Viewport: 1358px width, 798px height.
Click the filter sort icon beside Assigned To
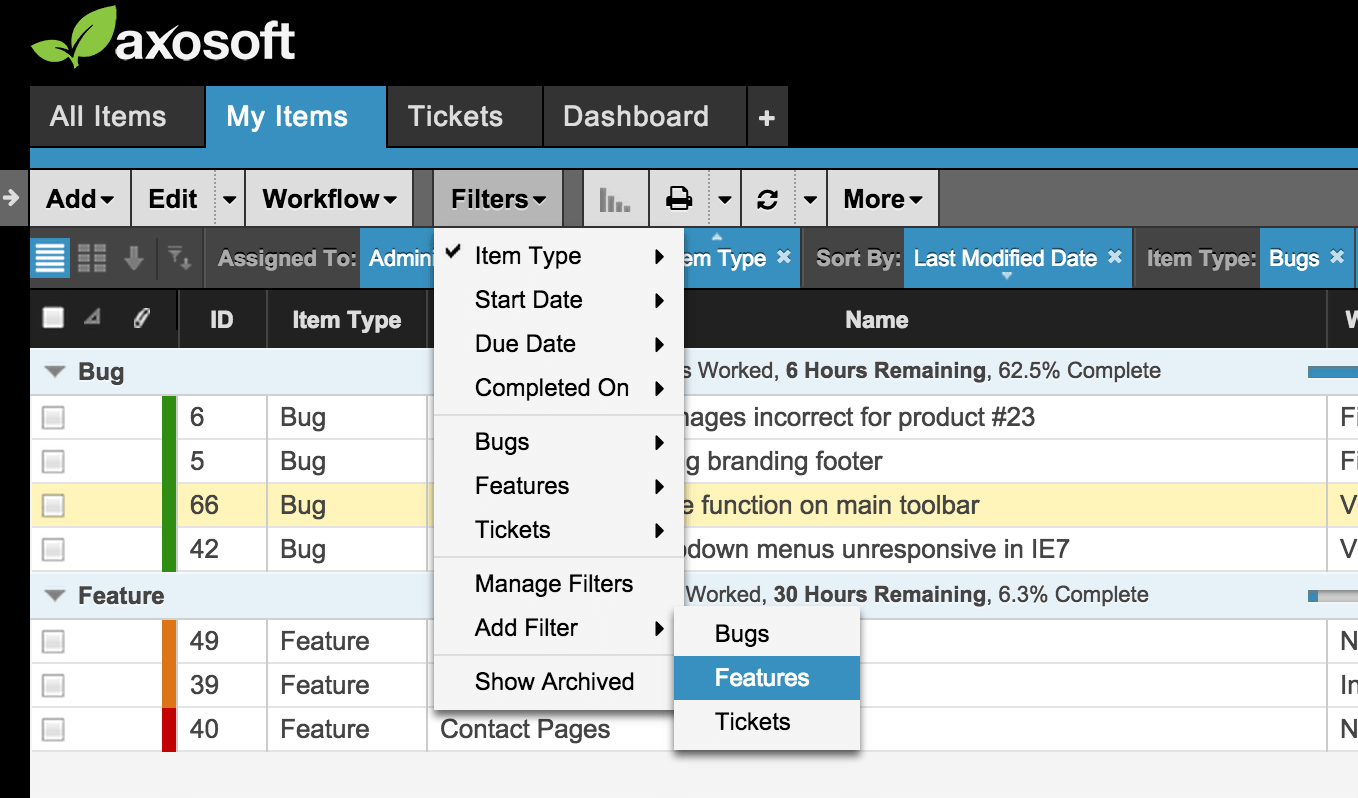point(179,258)
